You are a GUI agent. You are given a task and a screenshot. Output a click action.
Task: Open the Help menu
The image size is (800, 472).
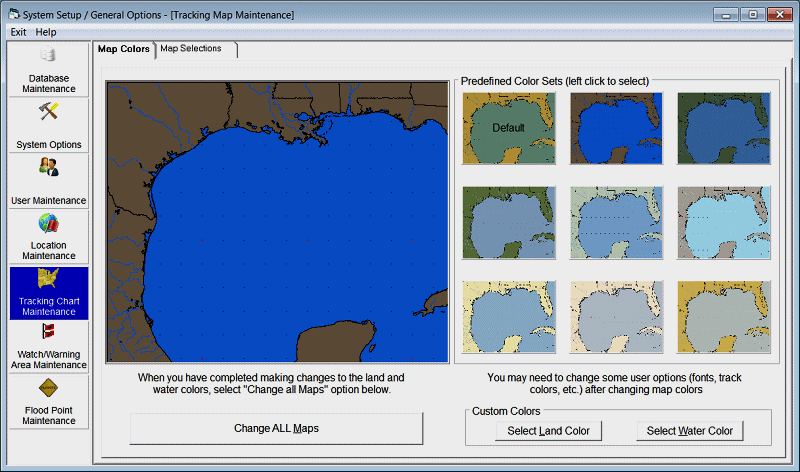(x=46, y=32)
